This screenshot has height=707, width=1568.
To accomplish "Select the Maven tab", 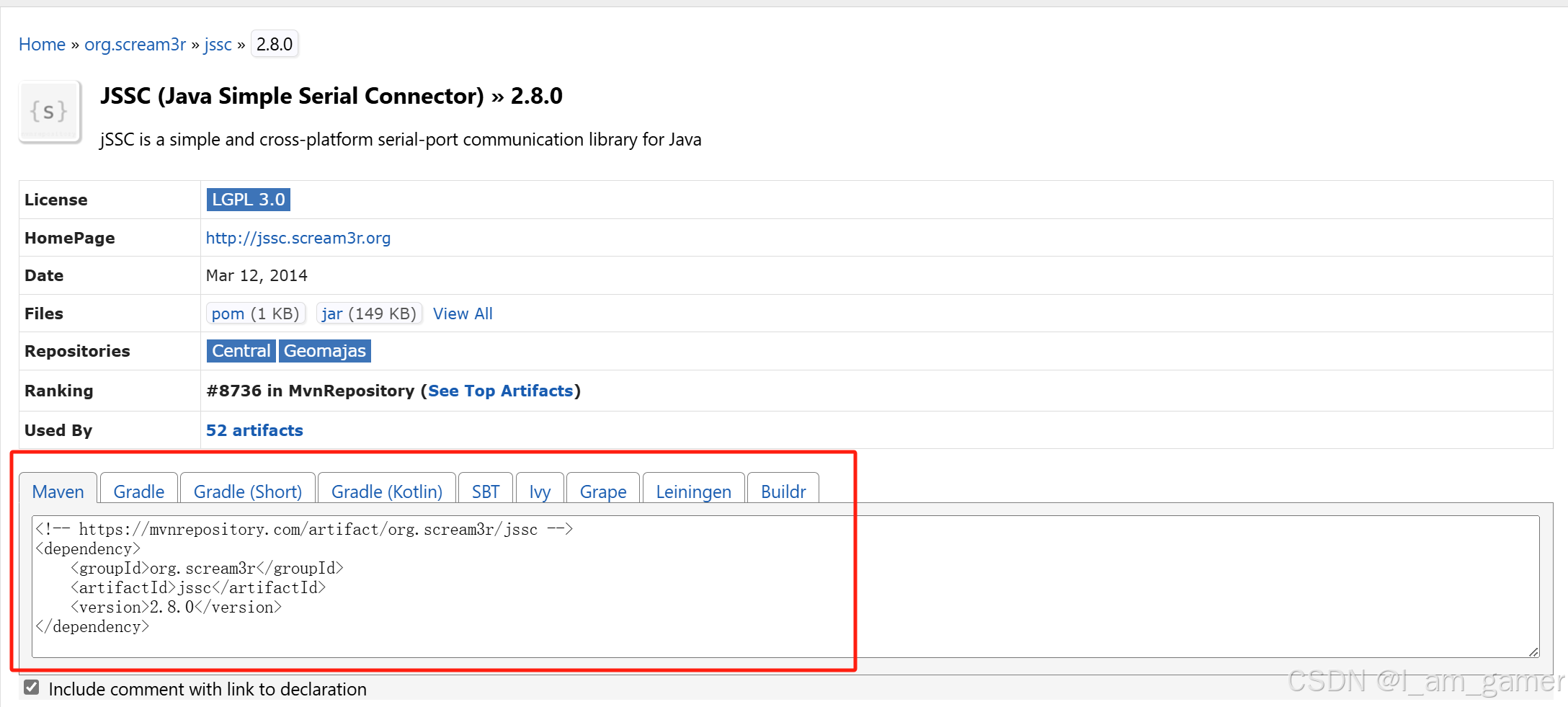I will point(58,489).
